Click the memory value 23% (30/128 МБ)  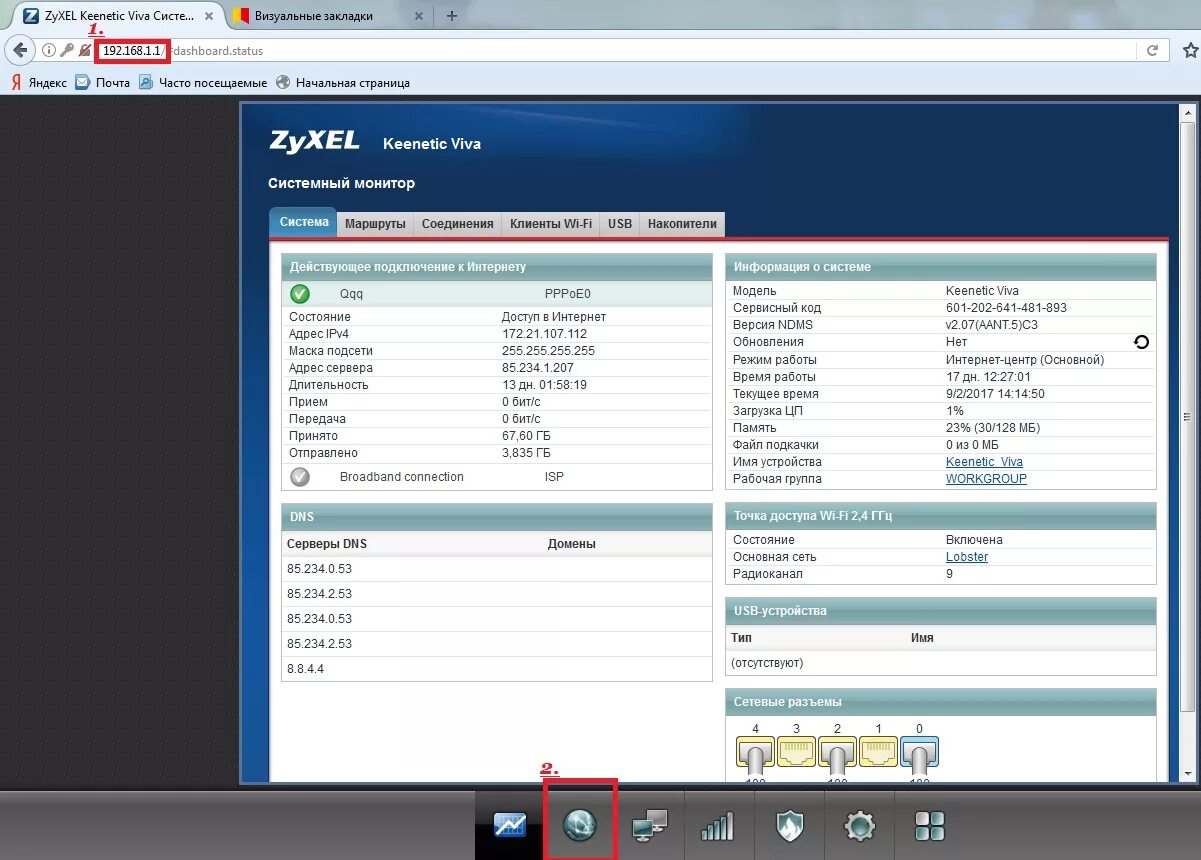point(993,428)
